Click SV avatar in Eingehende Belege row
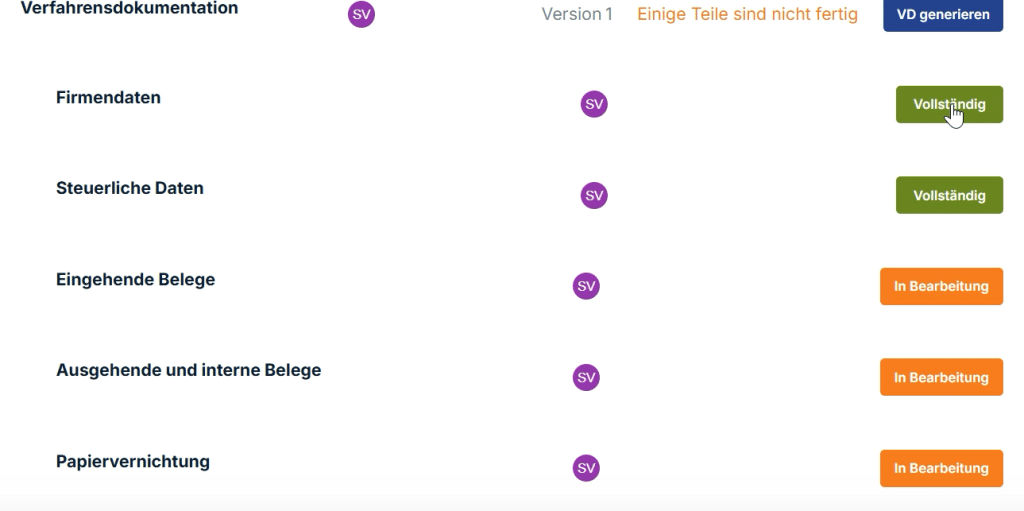The height and width of the screenshot is (511, 1024). [586, 286]
